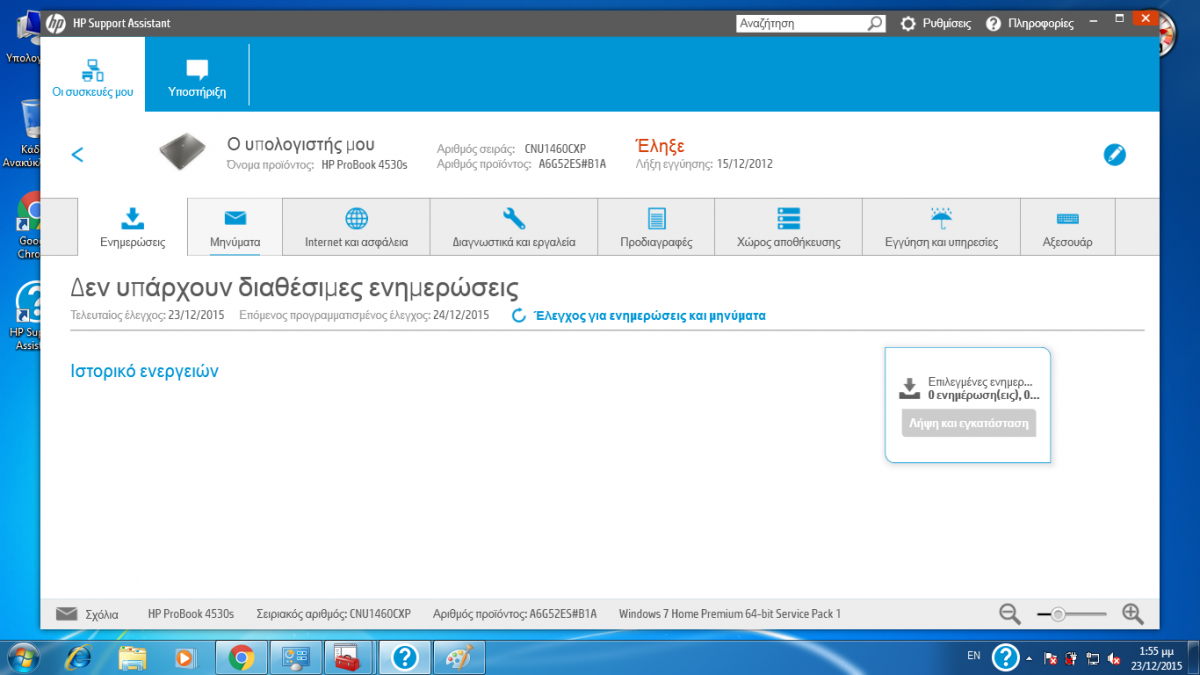Screen dimensions: 1200x675
Task: Open the Πληροφορίες help menu
Action: 1030,23
